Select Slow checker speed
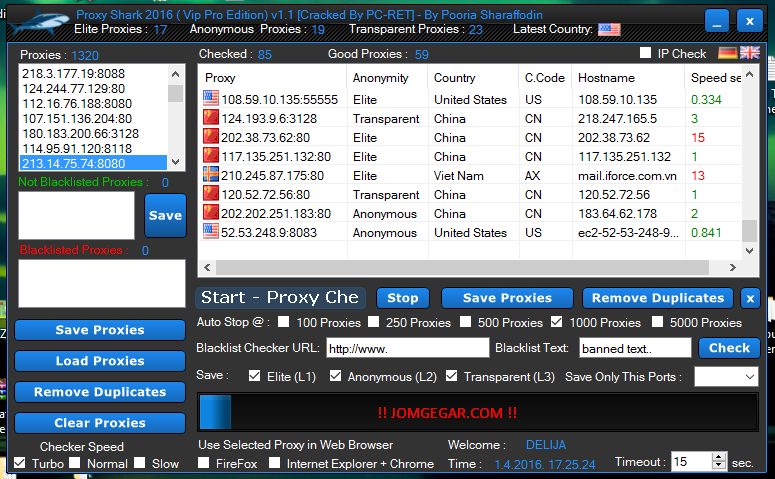Viewport: 775px width, 479px height. click(140, 463)
